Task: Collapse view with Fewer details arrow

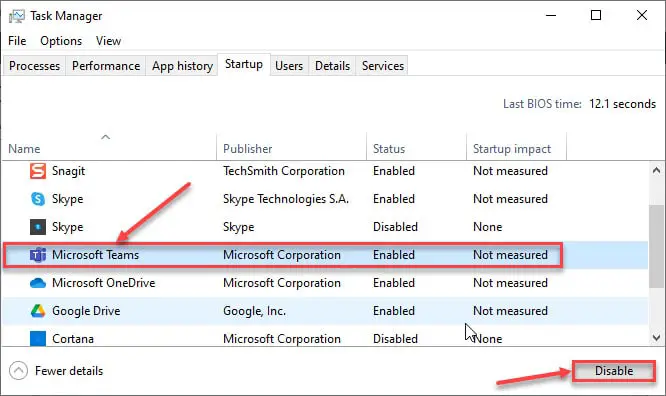Action: (x=18, y=371)
